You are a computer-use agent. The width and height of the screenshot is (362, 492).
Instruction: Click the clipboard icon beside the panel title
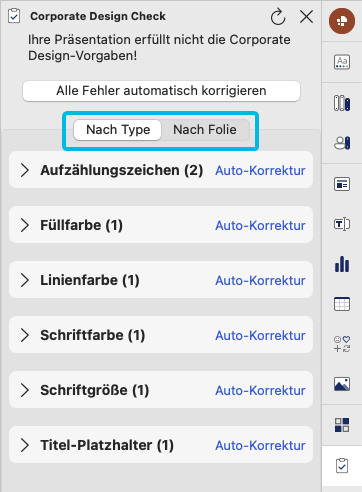point(14,16)
